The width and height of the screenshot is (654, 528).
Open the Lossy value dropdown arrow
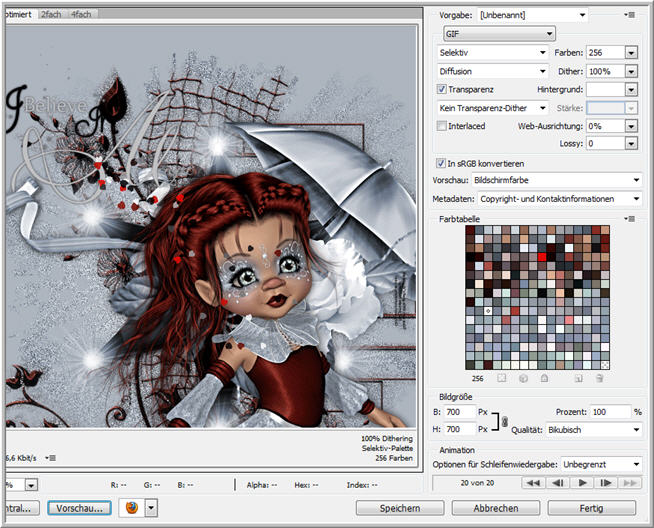click(631, 143)
